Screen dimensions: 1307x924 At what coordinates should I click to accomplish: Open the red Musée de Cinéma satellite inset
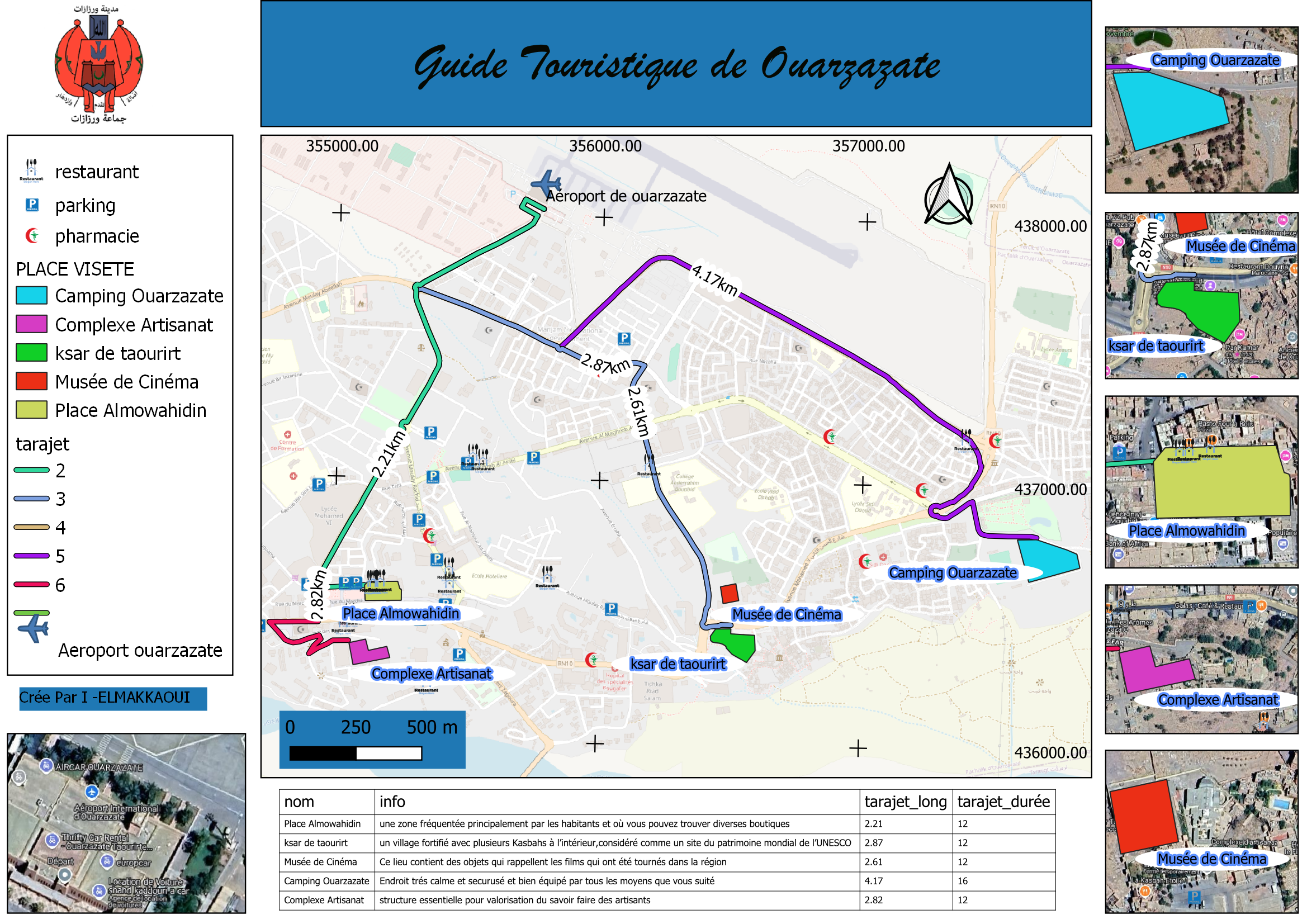1202,832
